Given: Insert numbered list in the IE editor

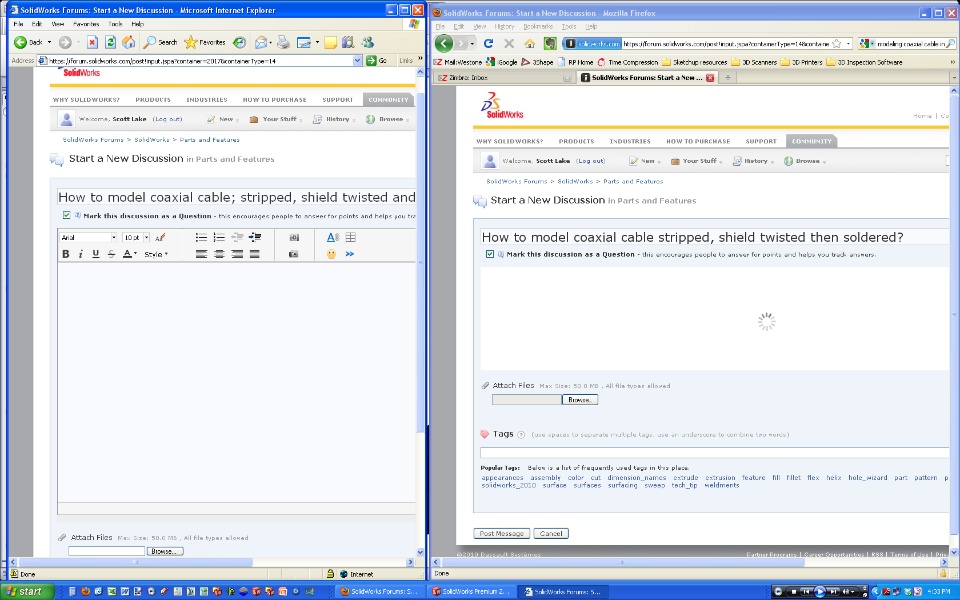Looking at the screenshot, I should coord(219,238).
